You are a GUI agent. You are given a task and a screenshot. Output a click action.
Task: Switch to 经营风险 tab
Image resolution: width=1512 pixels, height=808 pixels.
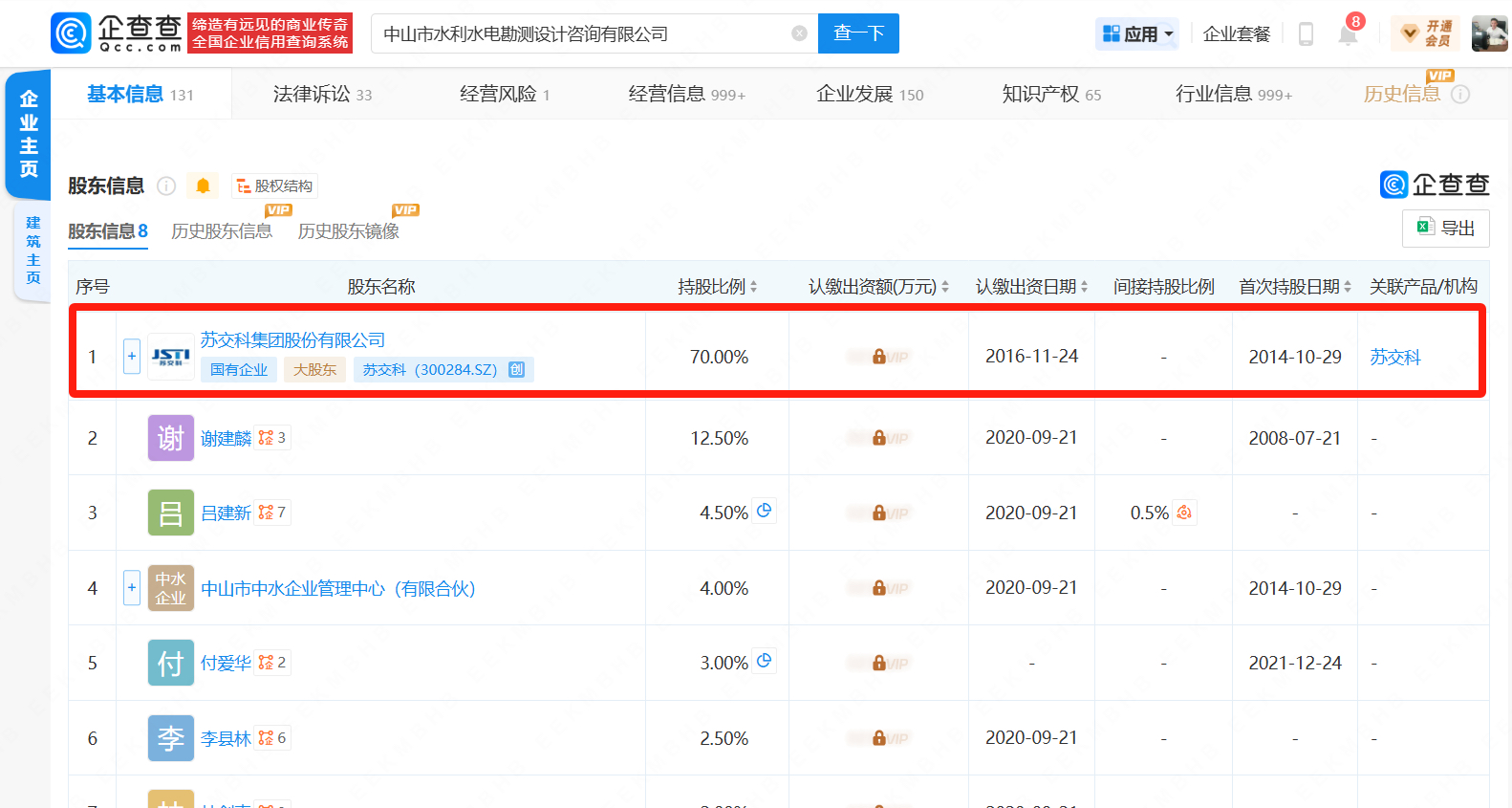point(505,94)
